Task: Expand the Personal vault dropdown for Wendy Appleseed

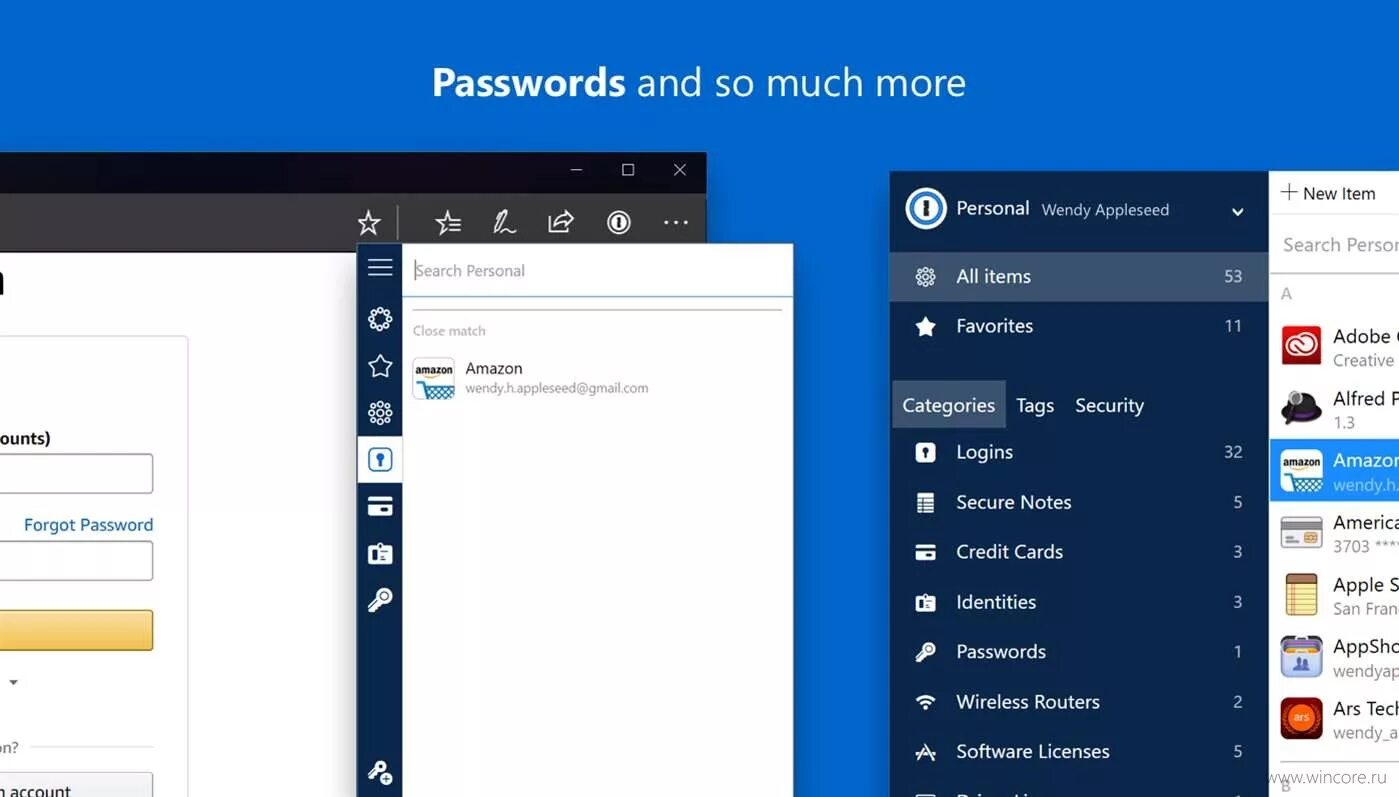Action: coord(1237,212)
